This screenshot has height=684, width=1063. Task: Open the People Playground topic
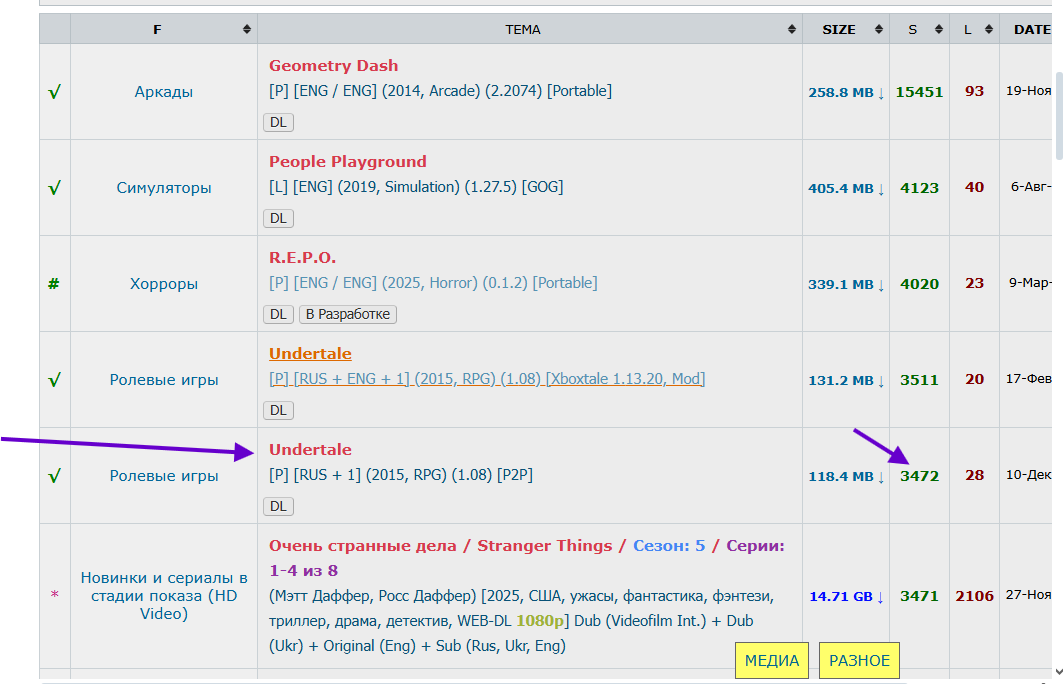pyautogui.click(x=347, y=161)
